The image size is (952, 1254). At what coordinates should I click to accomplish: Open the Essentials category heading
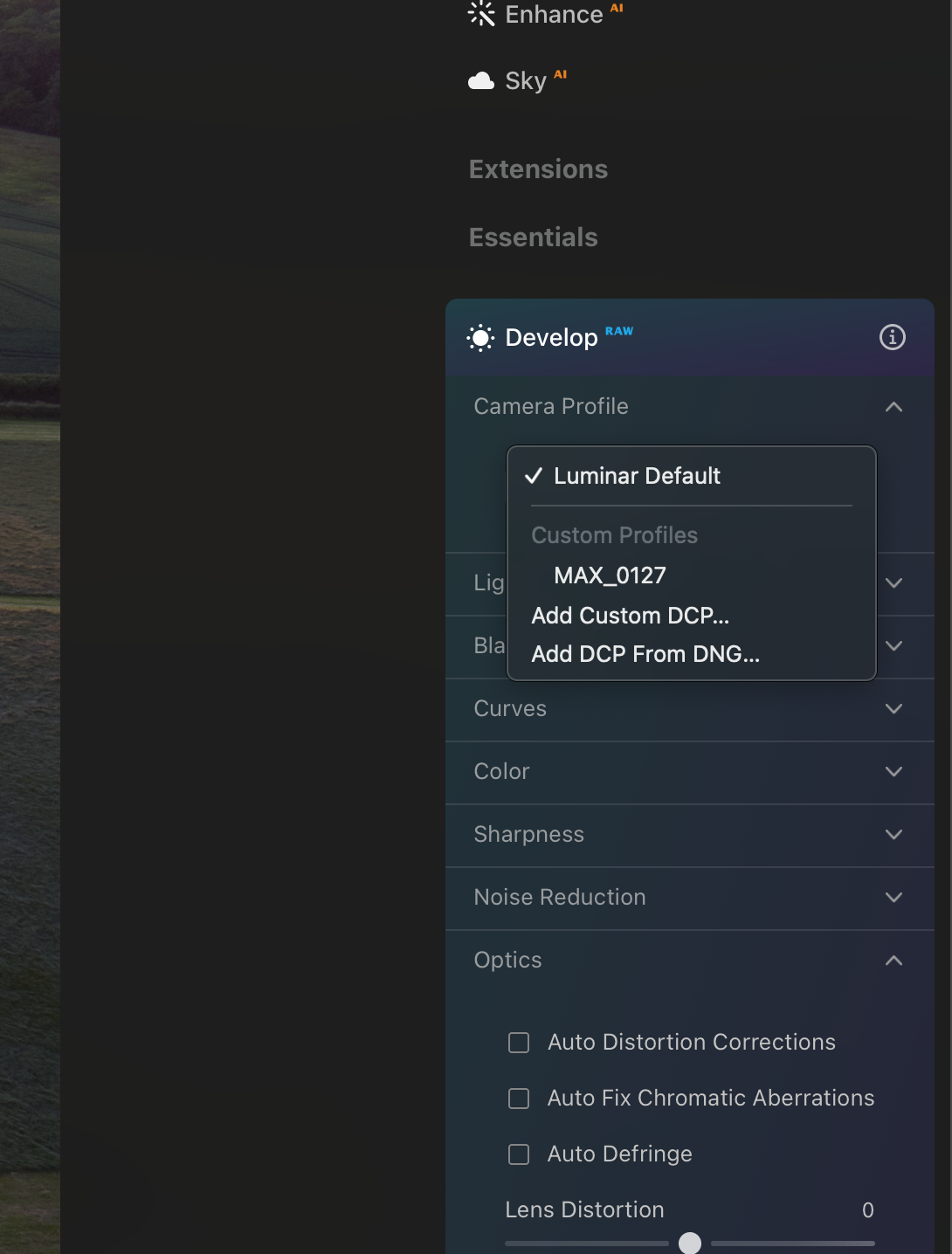pyautogui.click(x=534, y=238)
